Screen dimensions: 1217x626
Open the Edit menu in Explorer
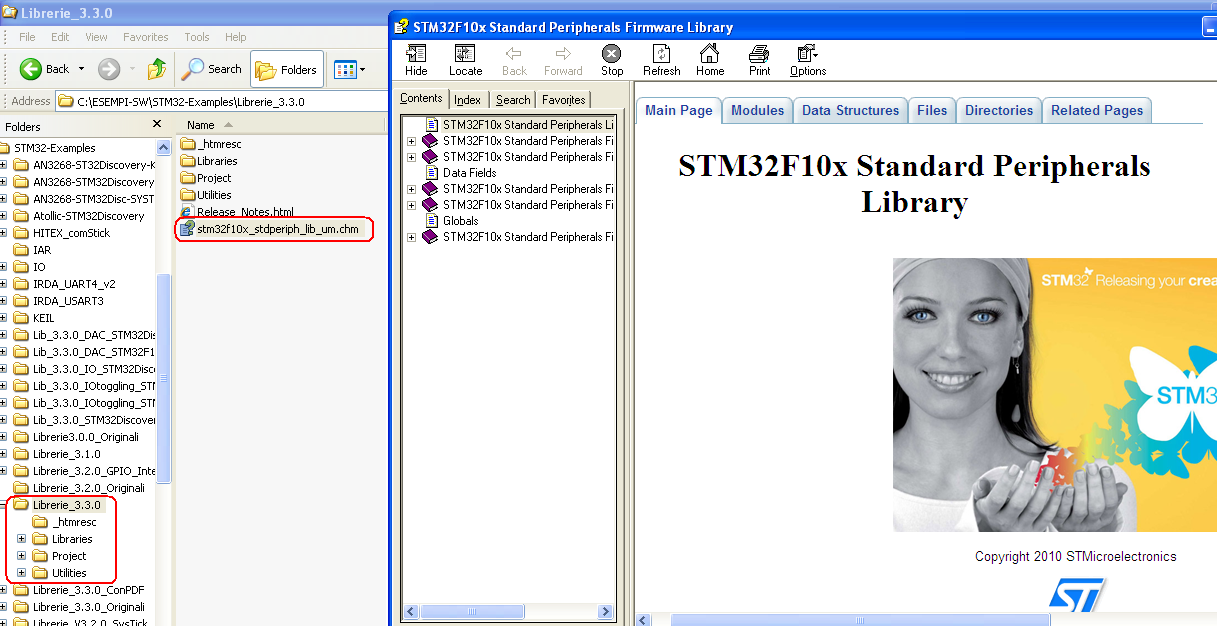click(60, 37)
